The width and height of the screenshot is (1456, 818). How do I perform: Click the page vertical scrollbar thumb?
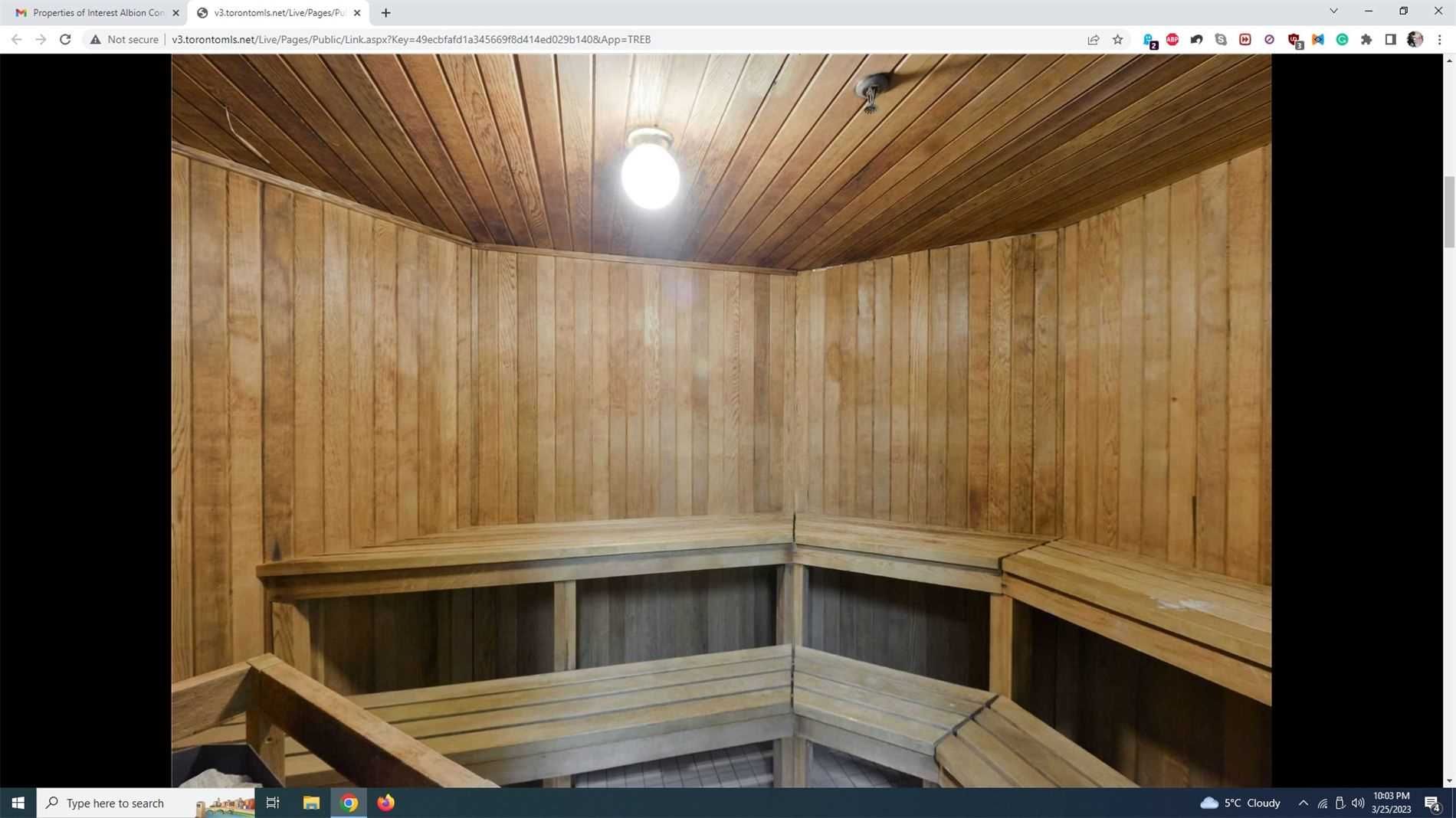(x=1448, y=211)
